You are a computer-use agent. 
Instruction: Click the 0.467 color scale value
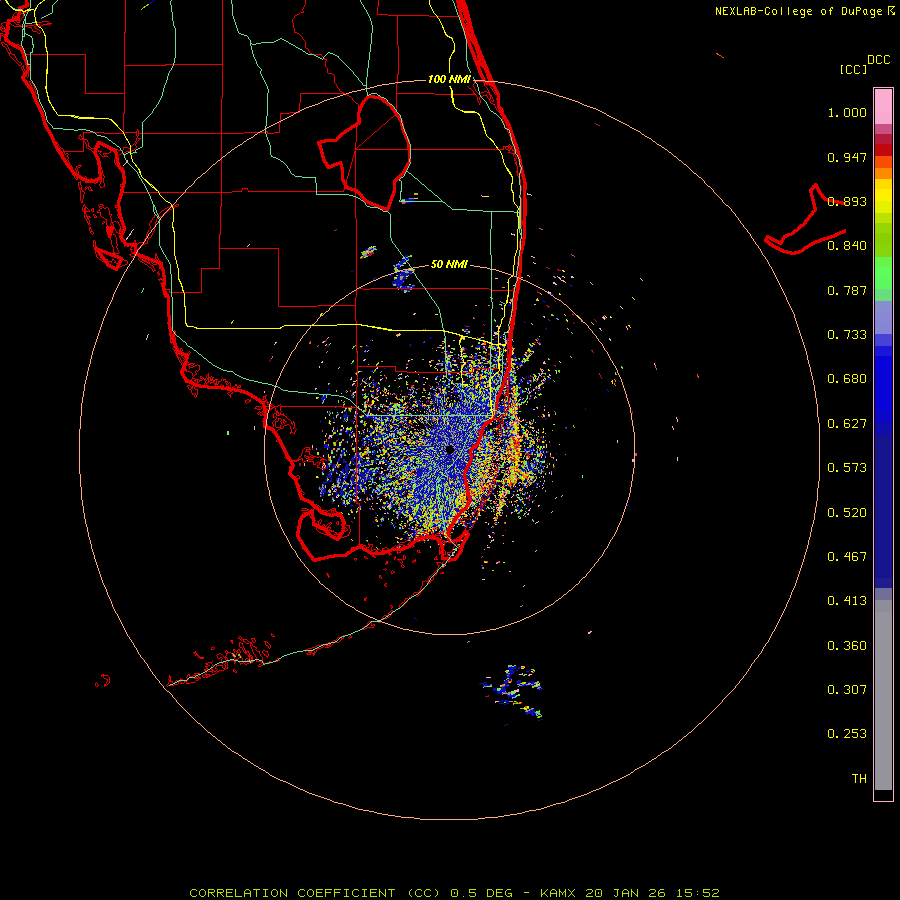(847, 557)
